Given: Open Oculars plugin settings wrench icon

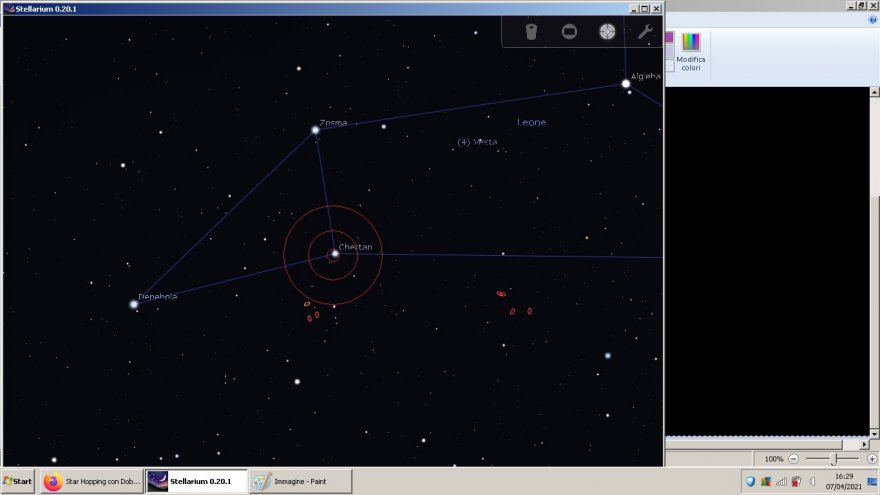Looking at the screenshot, I should (645, 31).
